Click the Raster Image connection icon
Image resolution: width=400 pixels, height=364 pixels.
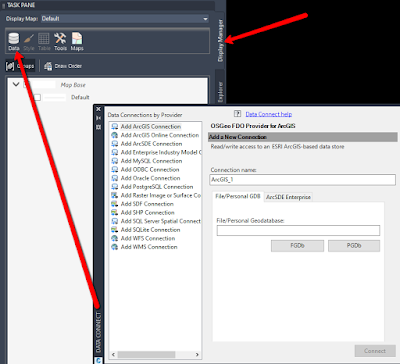coord(115,195)
